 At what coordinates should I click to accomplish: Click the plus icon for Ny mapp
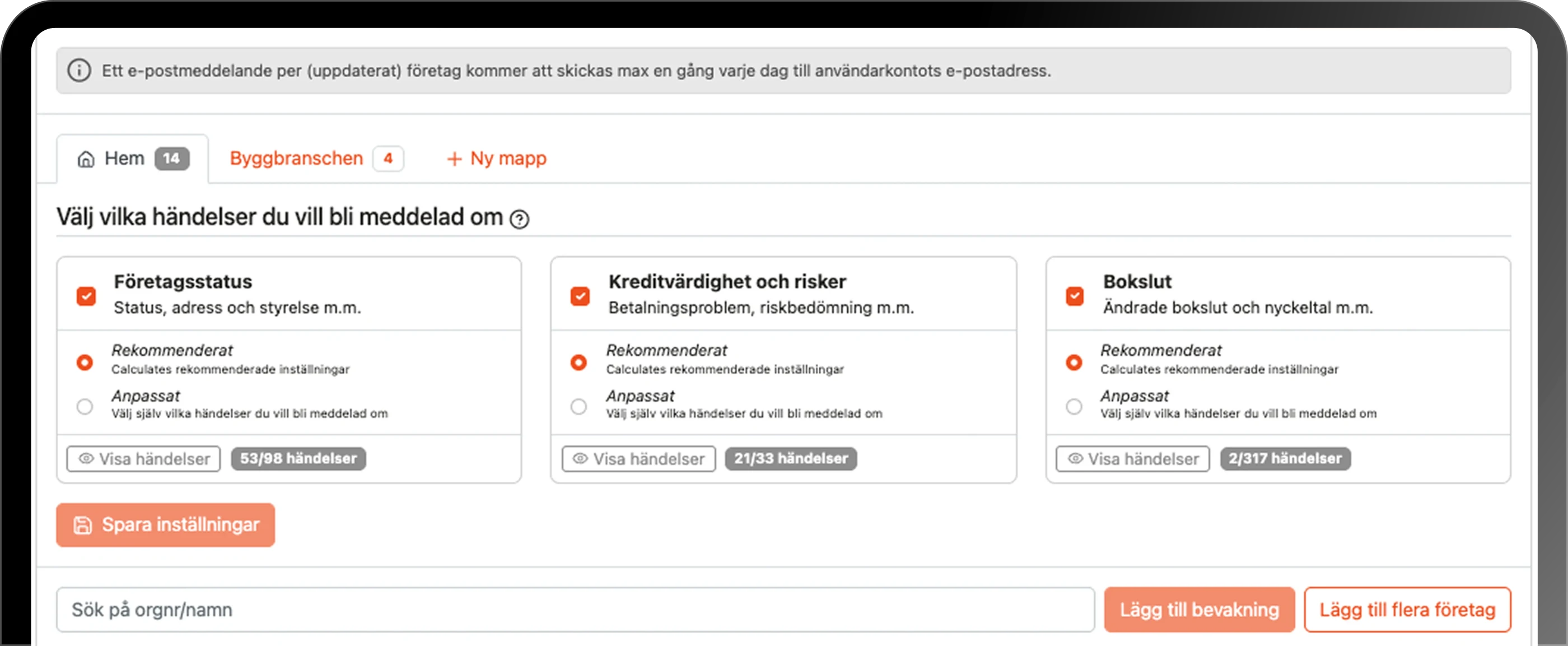[454, 159]
